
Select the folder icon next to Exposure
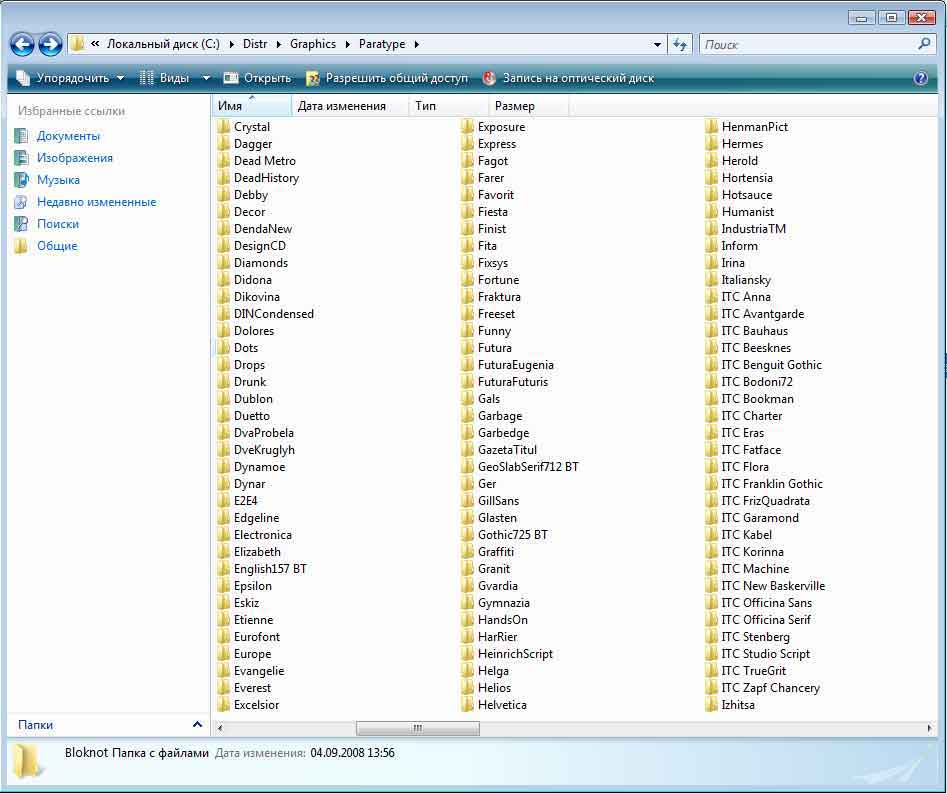467,127
